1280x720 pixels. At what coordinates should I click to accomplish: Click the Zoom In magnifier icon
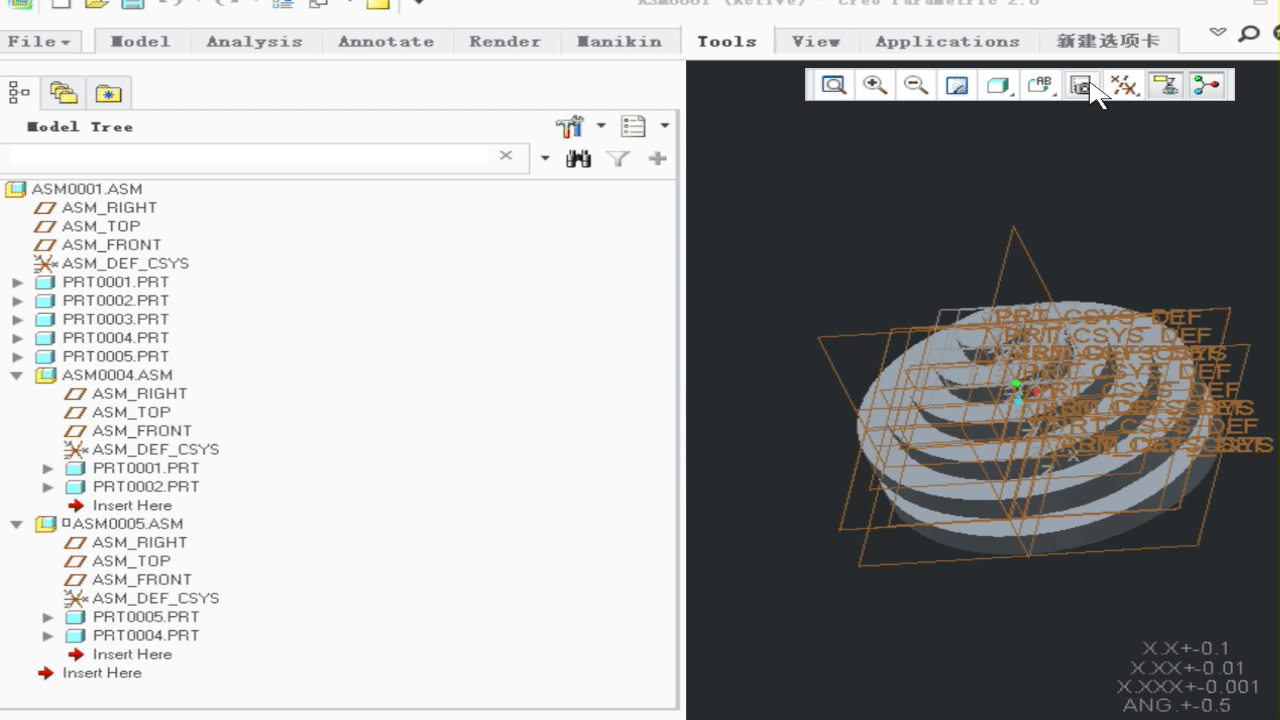click(x=875, y=85)
